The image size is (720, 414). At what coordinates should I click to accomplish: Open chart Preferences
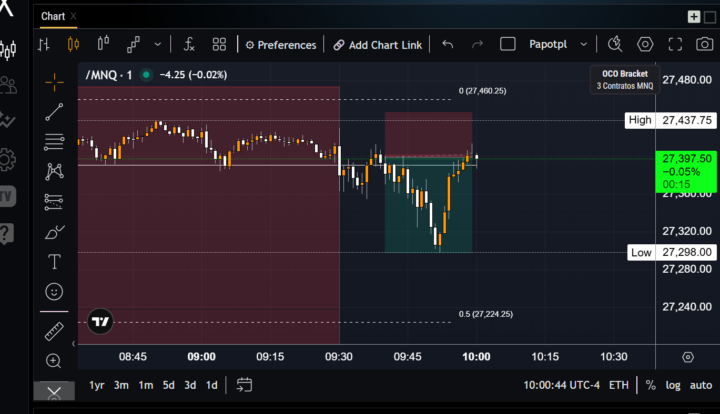[x=281, y=45]
